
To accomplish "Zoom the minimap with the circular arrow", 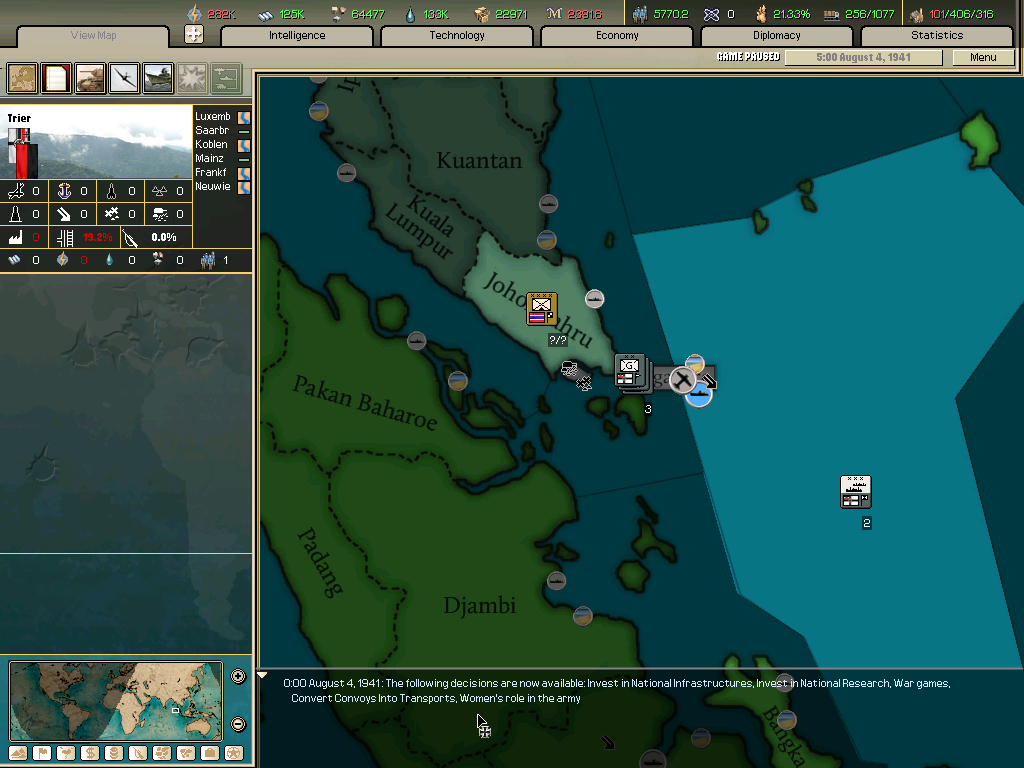I will (238, 676).
